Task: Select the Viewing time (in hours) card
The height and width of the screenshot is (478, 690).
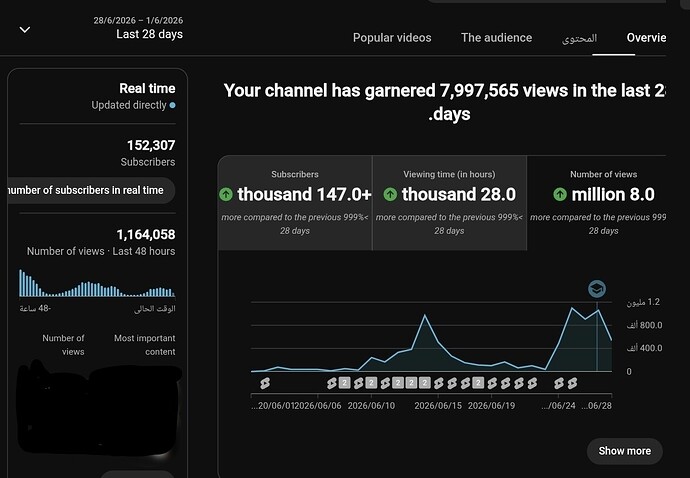Action: pyautogui.click(x=449, y=202)
